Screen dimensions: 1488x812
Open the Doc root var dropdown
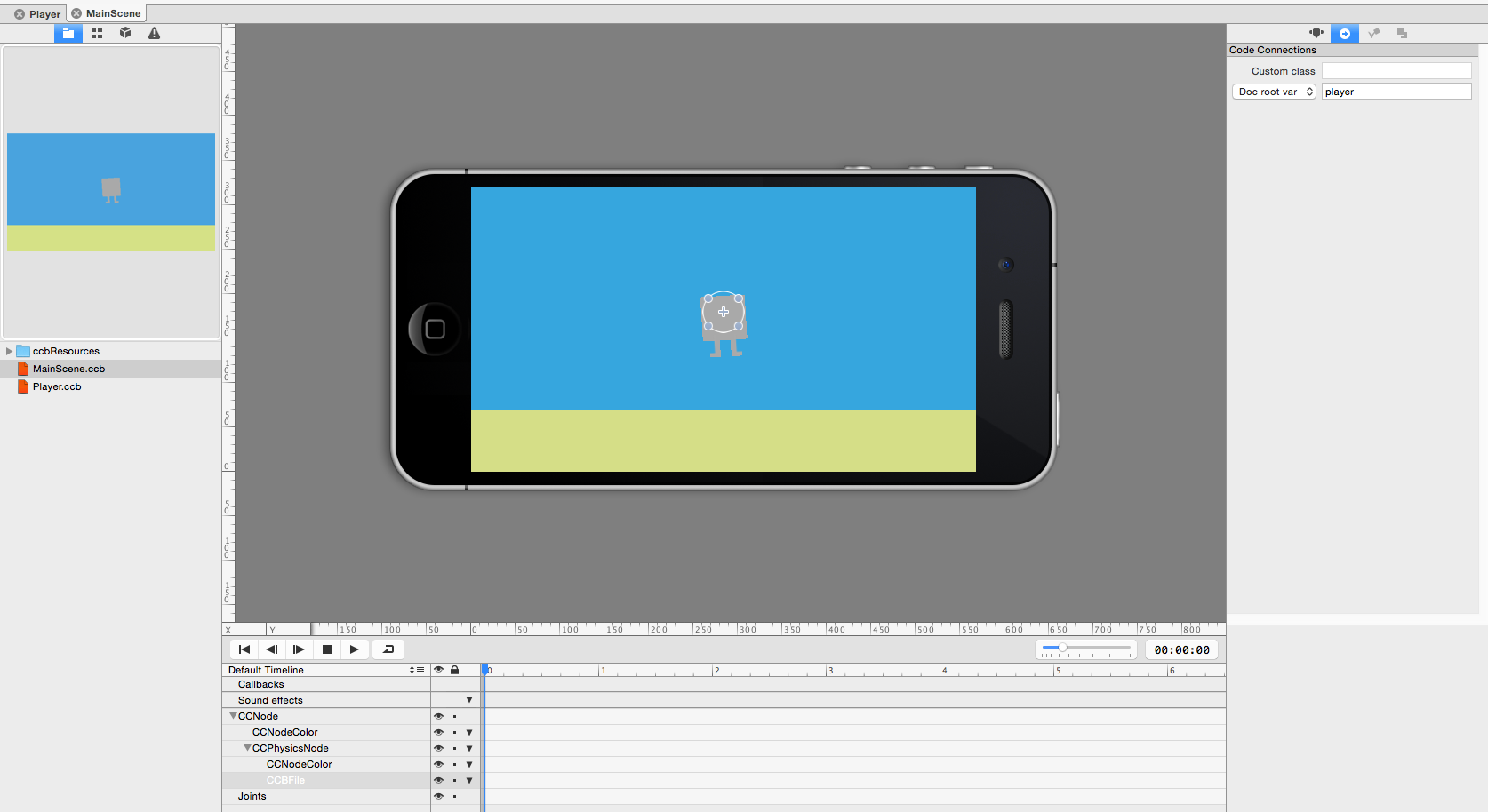coord(1274,92)
